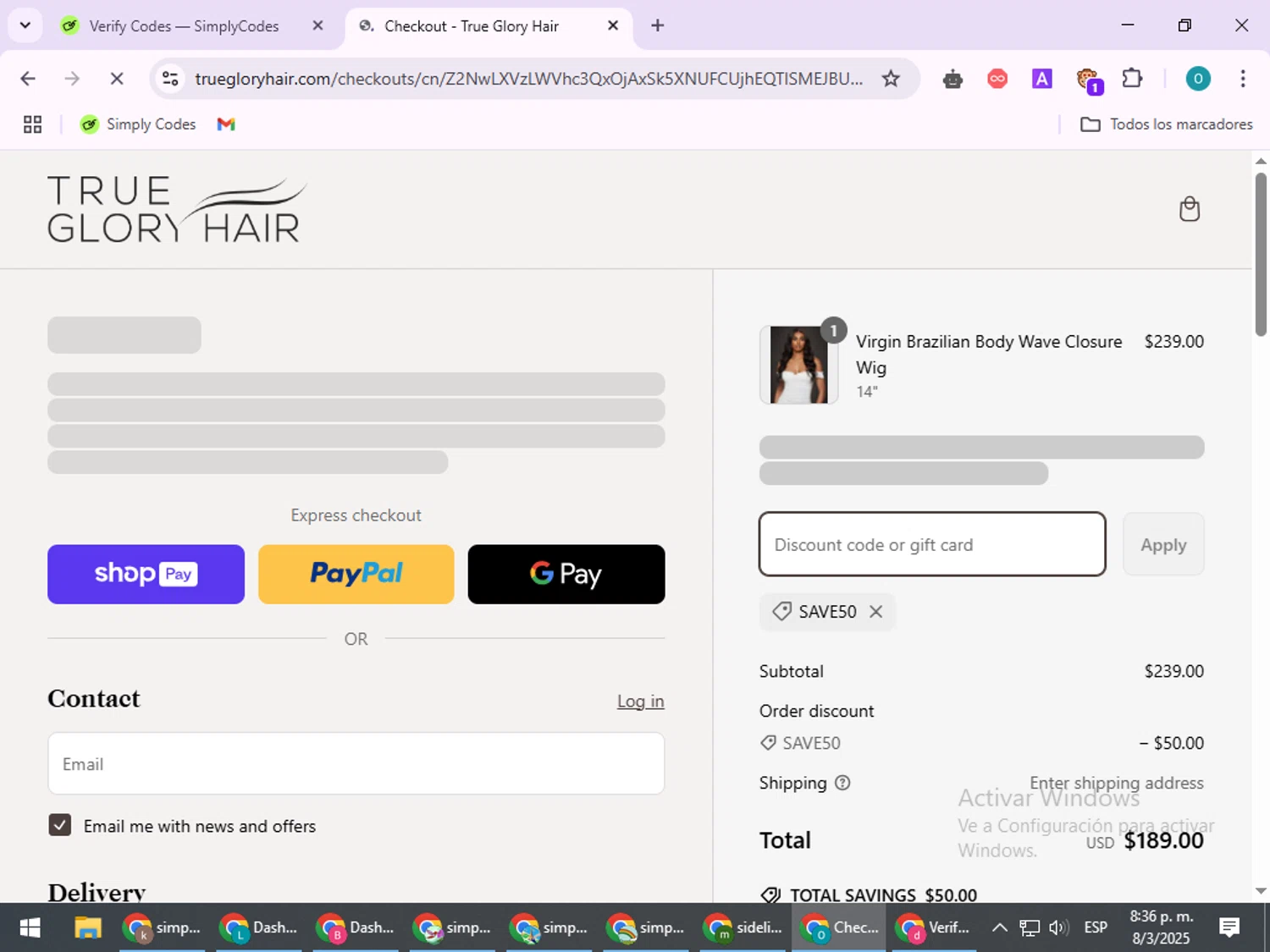Uncheck Email me with news and offers
1270x952 pixels.
point(60,825)
